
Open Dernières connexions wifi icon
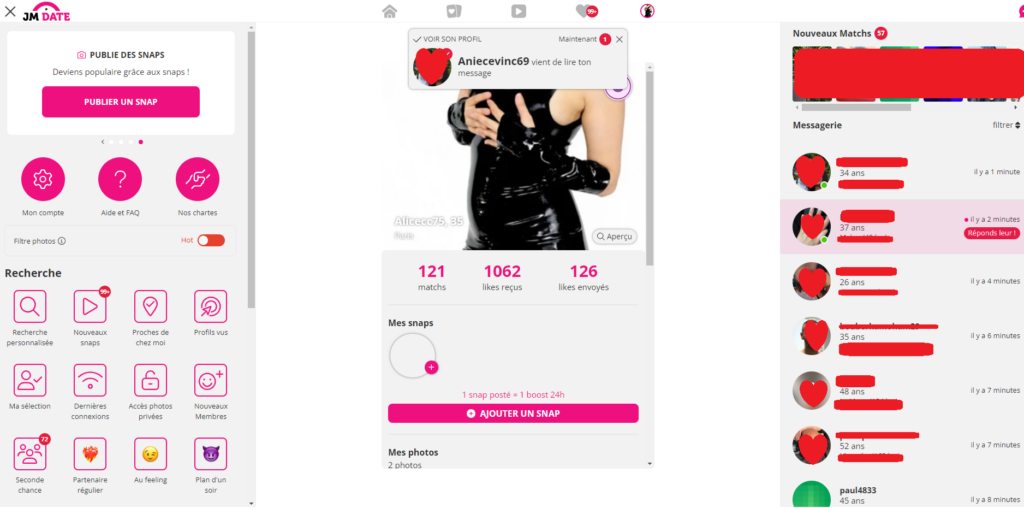[90, 380]
